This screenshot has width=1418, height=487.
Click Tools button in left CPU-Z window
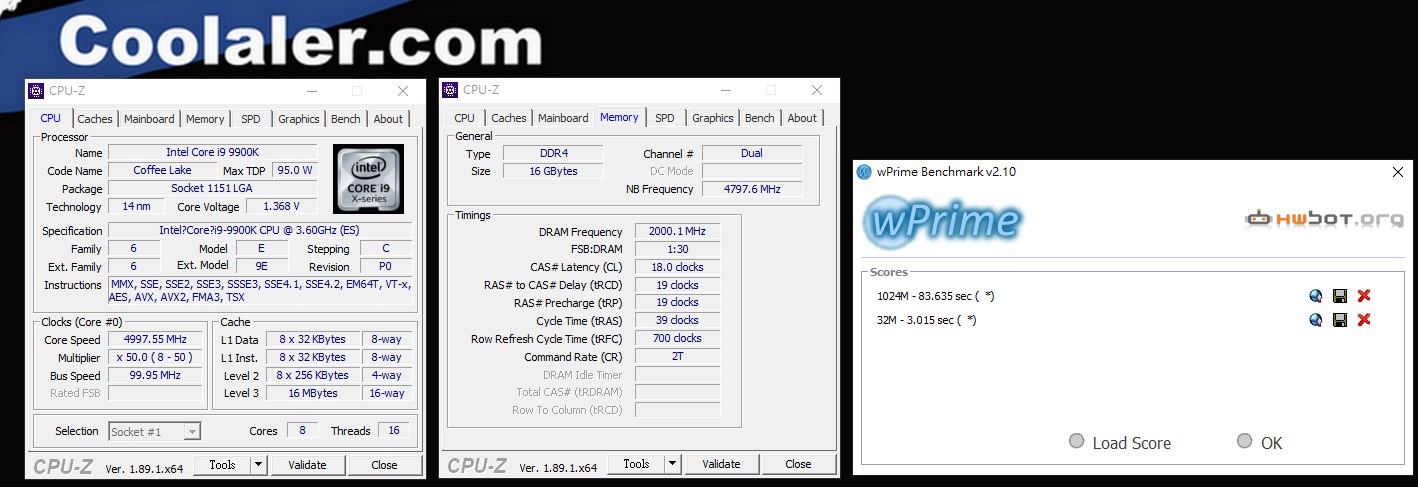click(x=222, y=465)
